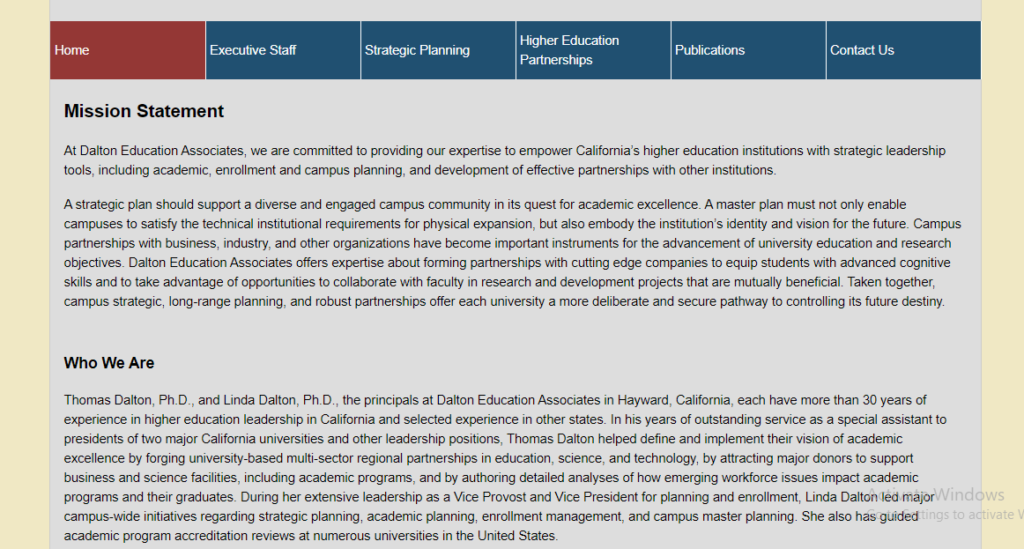Viewport: 1024px width, 549px height.
Task: Click the Contact Us navigation link
Action: (x=902, y=50)
